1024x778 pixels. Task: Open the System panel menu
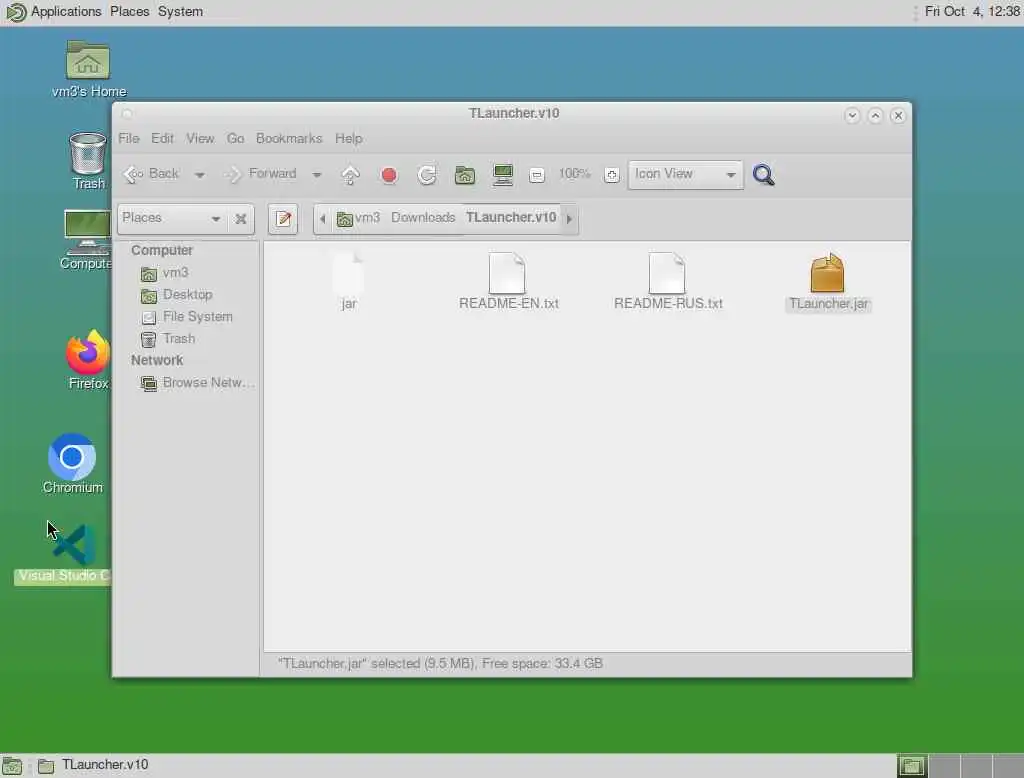click(x=180, y=12)
